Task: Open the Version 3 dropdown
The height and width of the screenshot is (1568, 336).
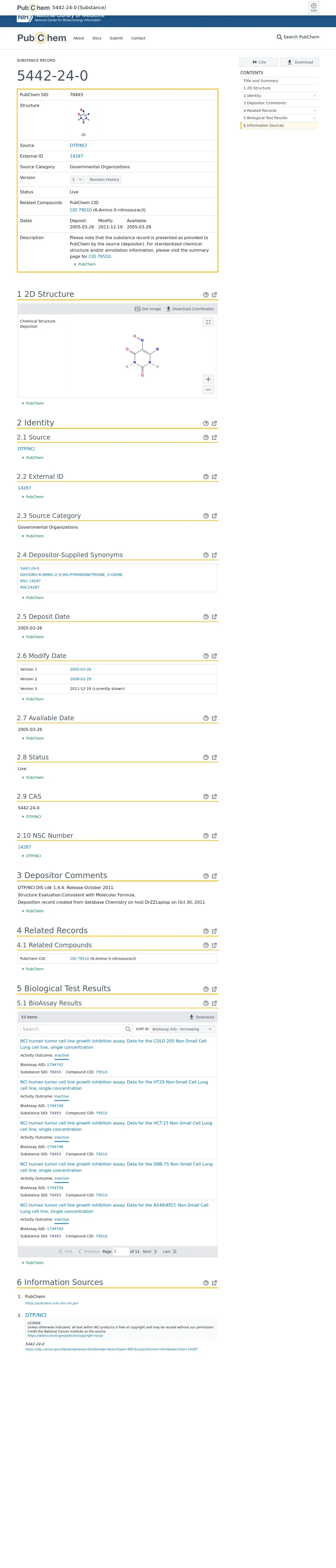Action: point(77,180)
